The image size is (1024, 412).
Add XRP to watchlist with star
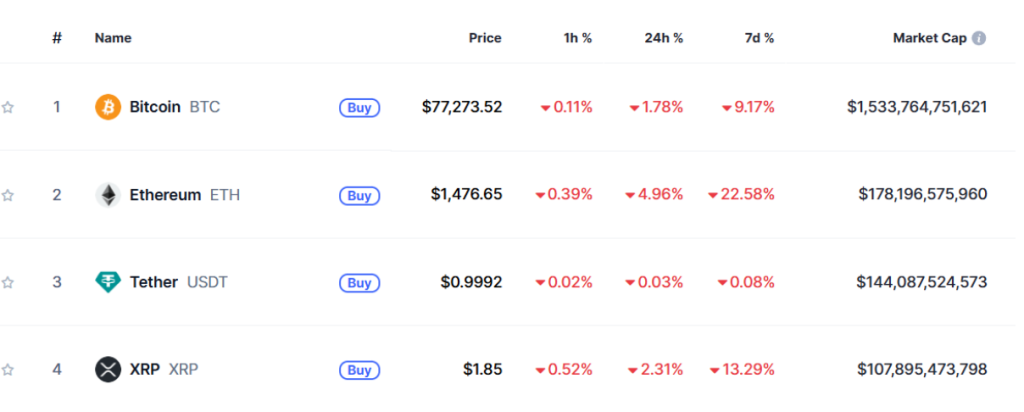pyautogui.click(x=7, y=370)
